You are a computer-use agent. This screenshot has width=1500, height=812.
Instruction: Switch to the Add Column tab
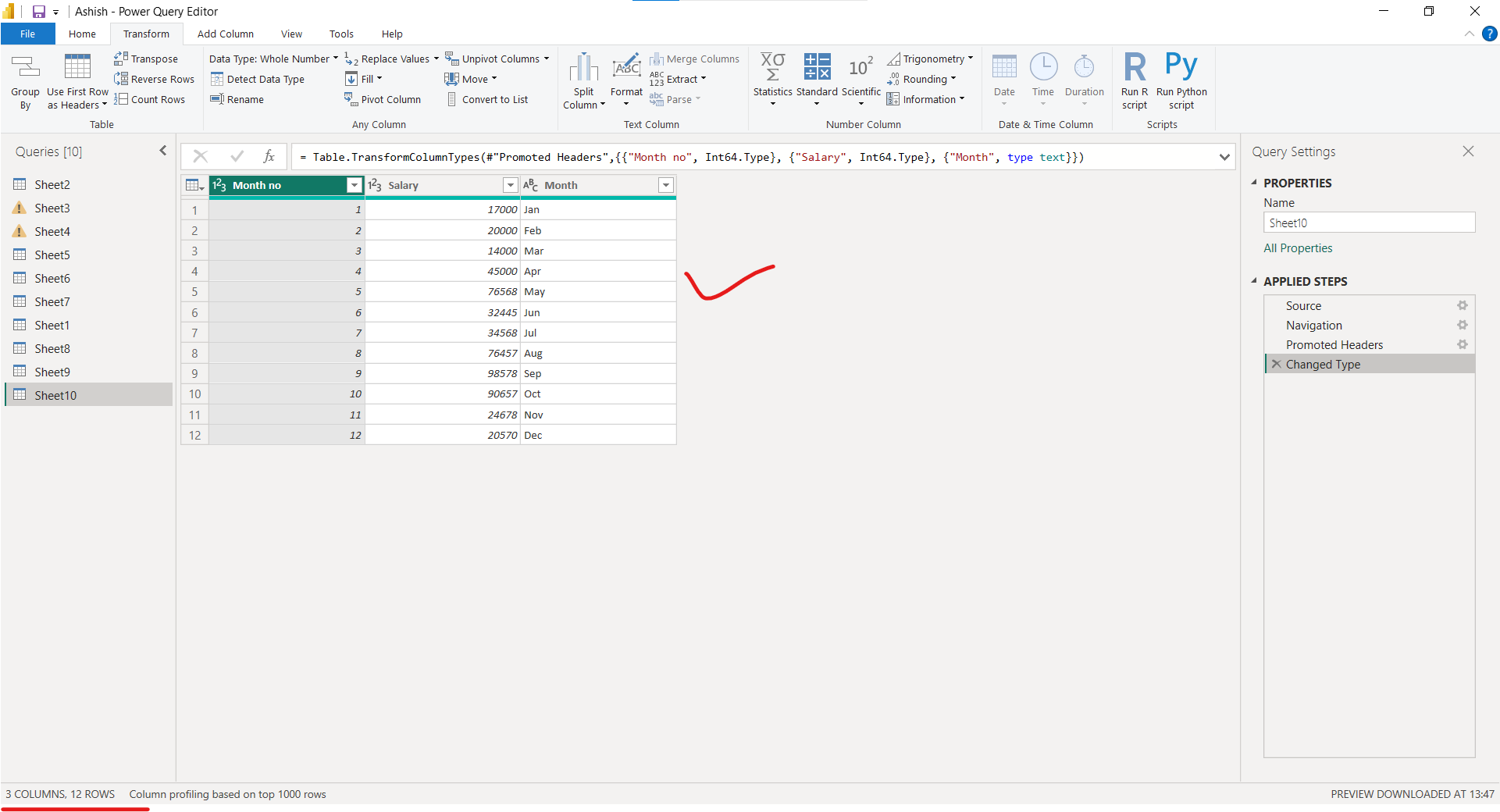225,34
